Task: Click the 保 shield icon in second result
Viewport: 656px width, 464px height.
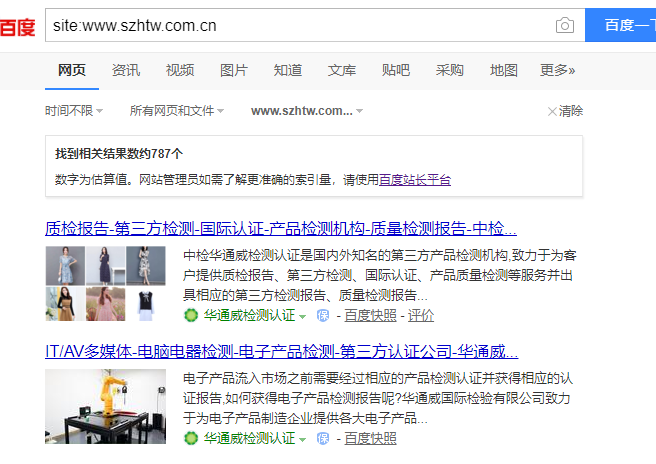Action: point(323,438)
